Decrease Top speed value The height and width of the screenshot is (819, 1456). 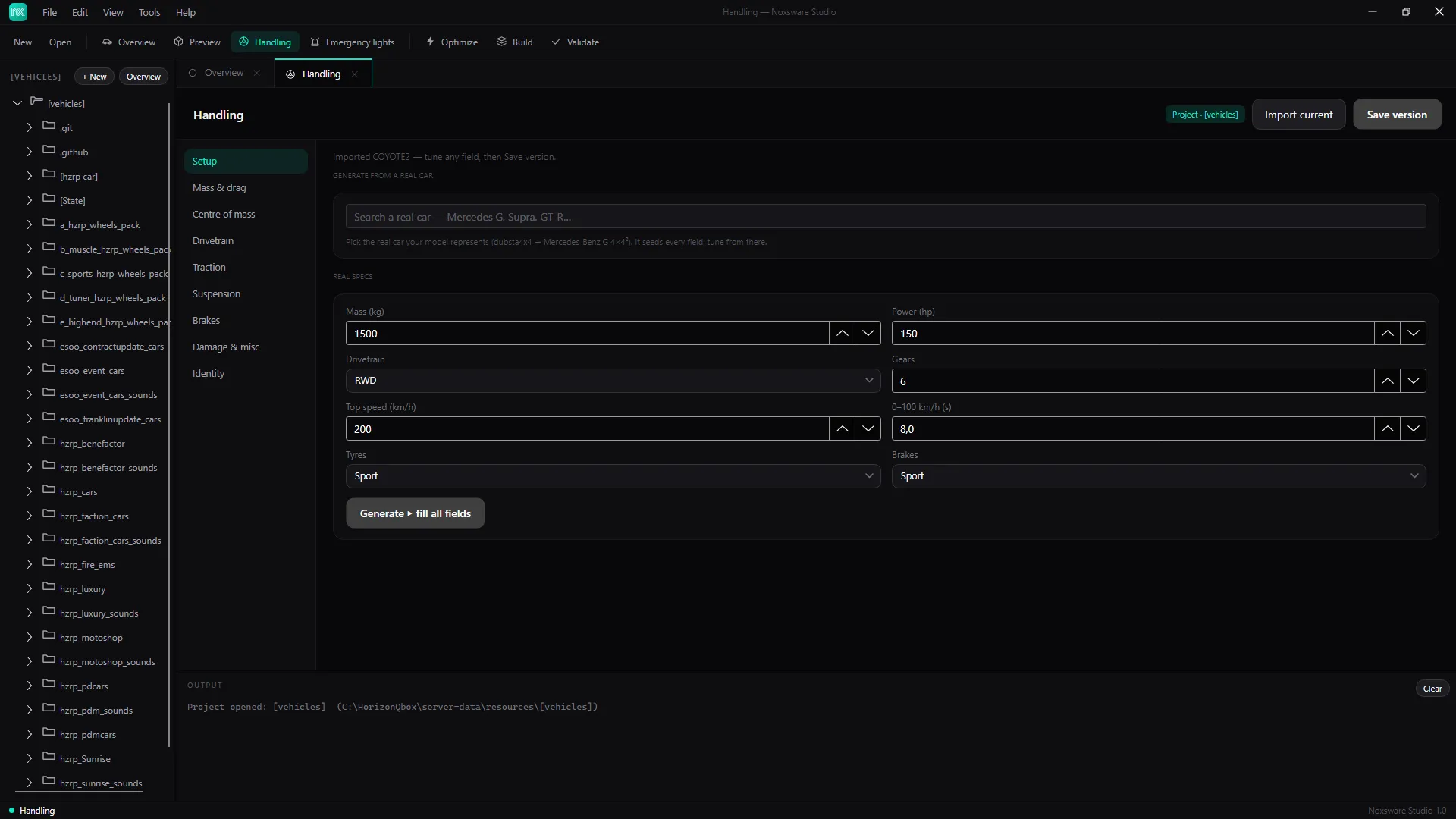coord(868,429)
